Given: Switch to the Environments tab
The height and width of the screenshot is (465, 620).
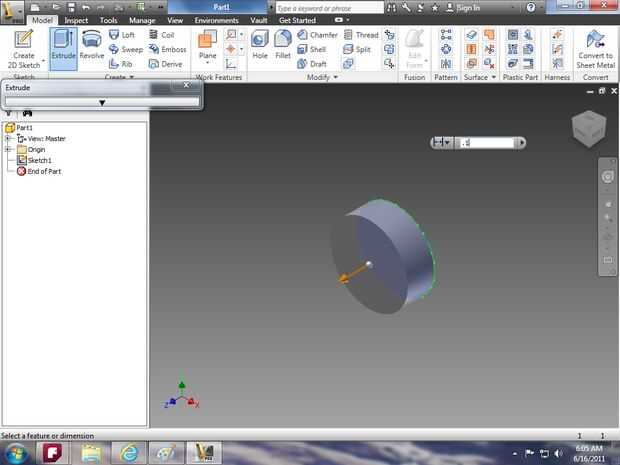Looking at the screenshot, I should 216,20.
